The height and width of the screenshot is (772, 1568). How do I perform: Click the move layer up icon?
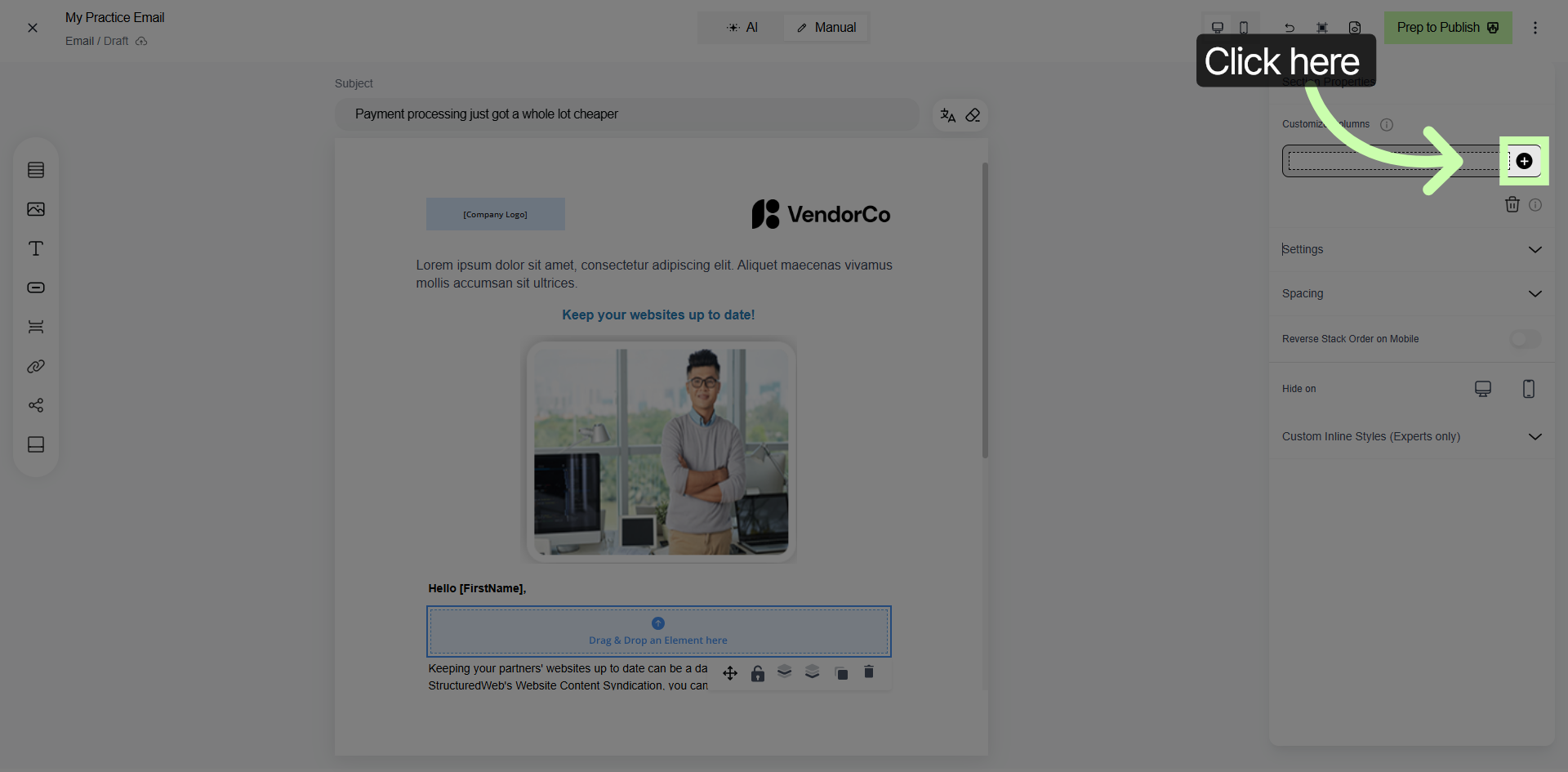[x=785, y=672]
